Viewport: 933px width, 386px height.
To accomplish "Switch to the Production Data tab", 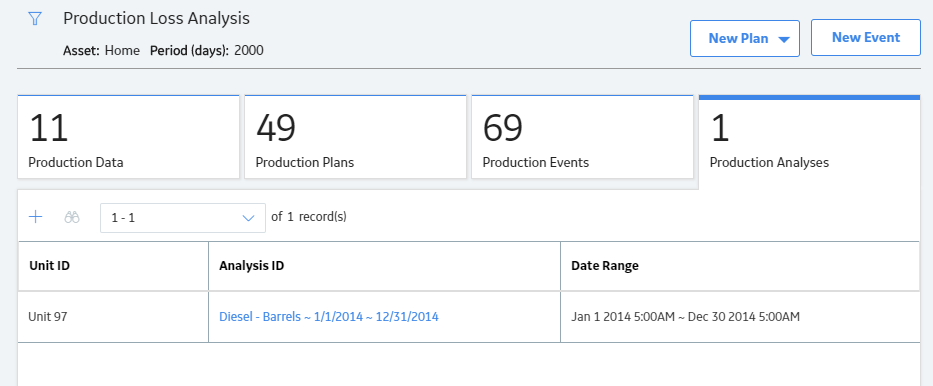I will click(x=129, y=137).
